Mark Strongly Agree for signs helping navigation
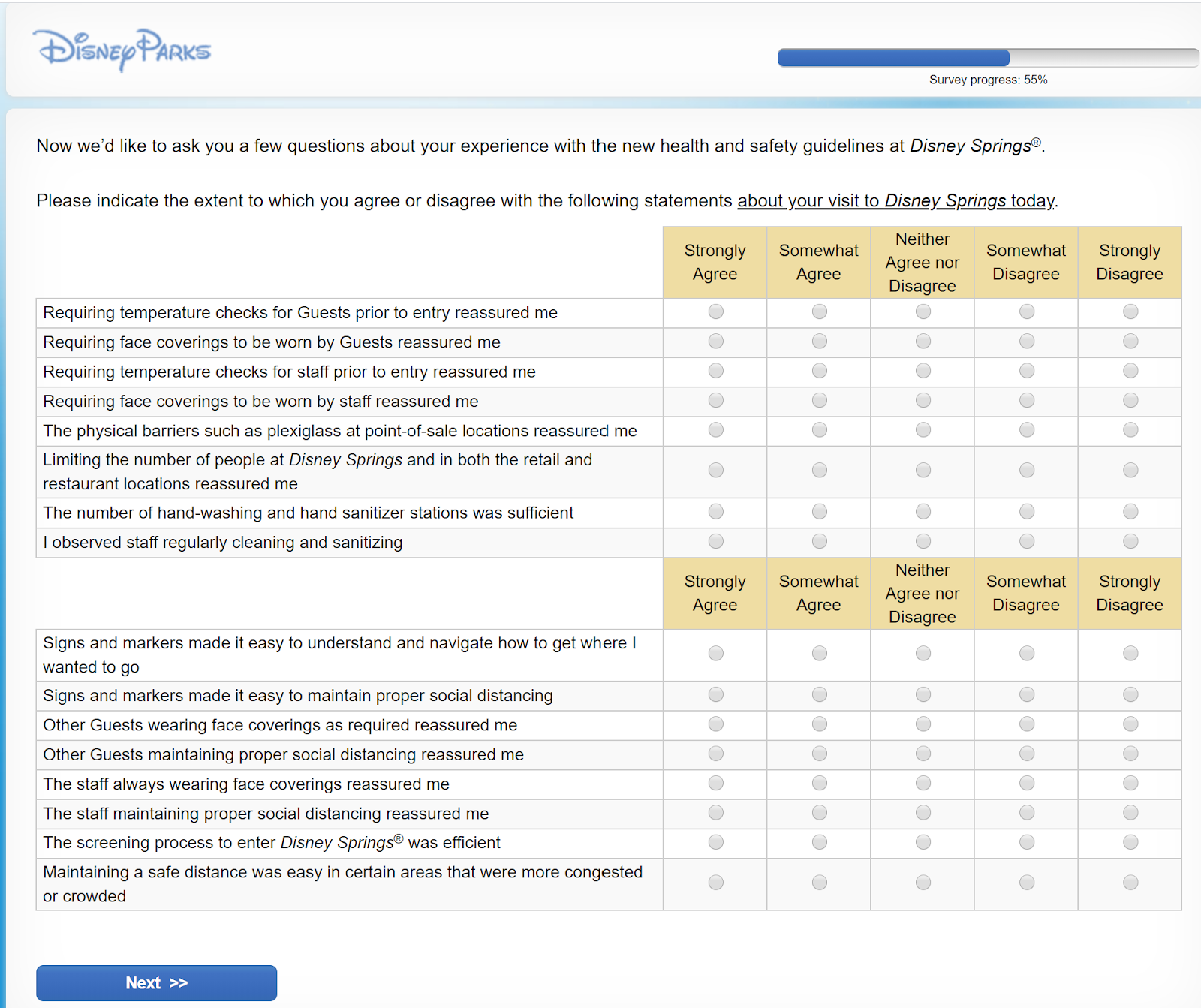This screenshot has width=1201, height=1008. tap(715, 654)
